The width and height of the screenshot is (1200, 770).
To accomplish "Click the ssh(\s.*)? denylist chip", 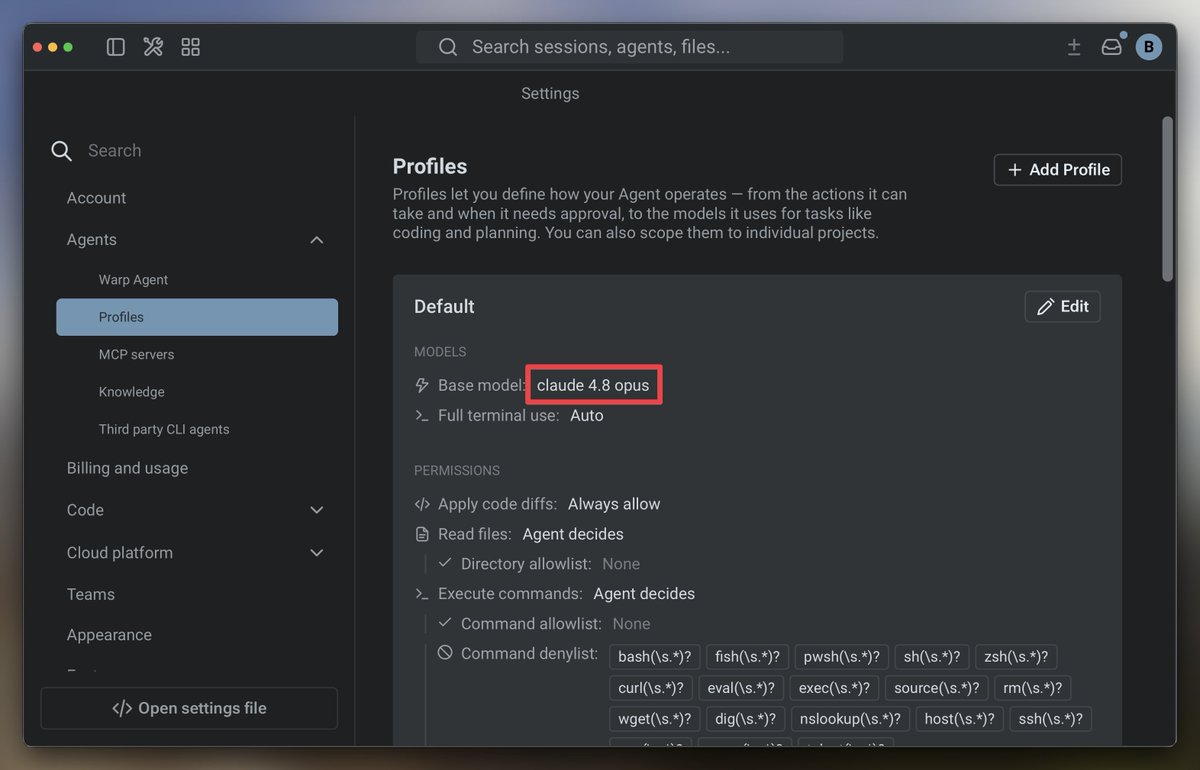I will 1051,719.
